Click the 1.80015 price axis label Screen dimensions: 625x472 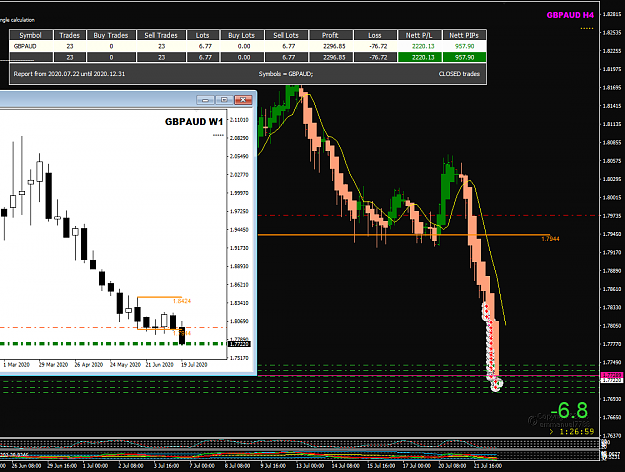click(x=612, y=197)
